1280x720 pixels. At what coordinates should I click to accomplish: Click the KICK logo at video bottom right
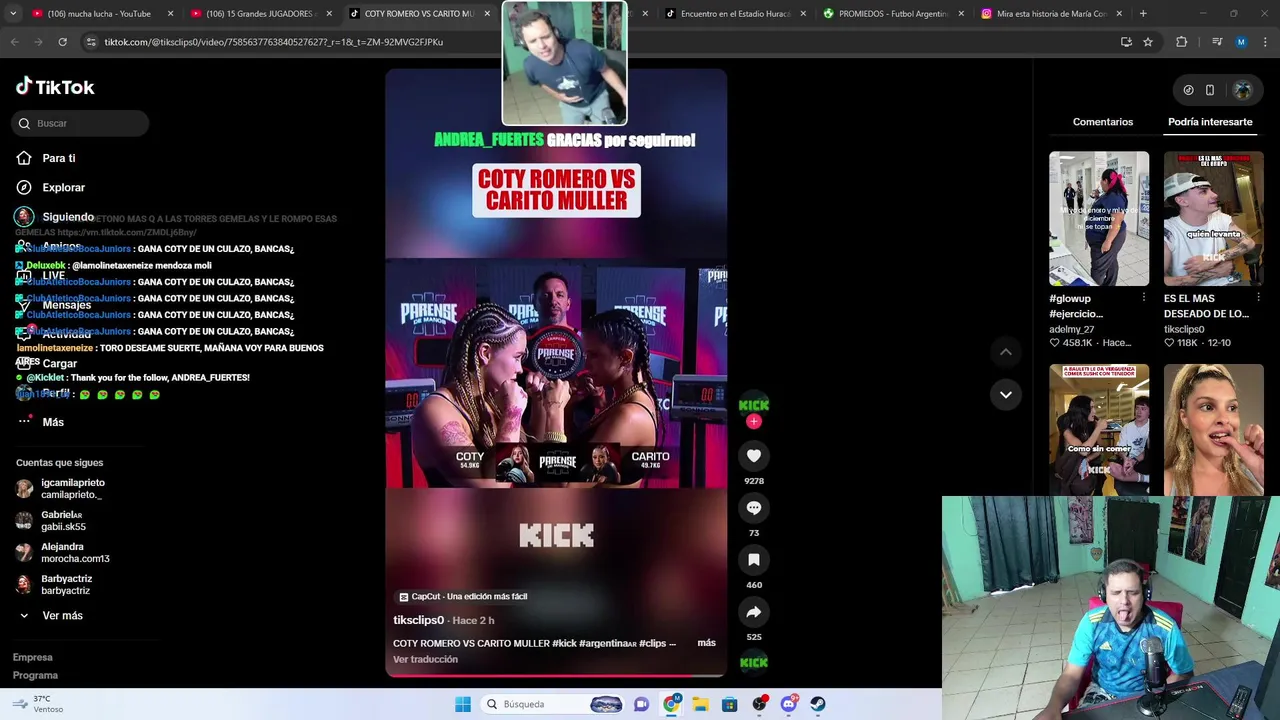(754, 662)
